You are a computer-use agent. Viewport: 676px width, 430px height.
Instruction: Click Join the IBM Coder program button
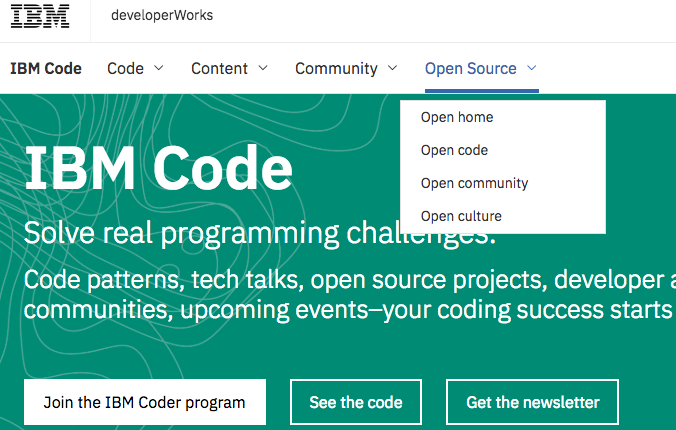(145, 402)
